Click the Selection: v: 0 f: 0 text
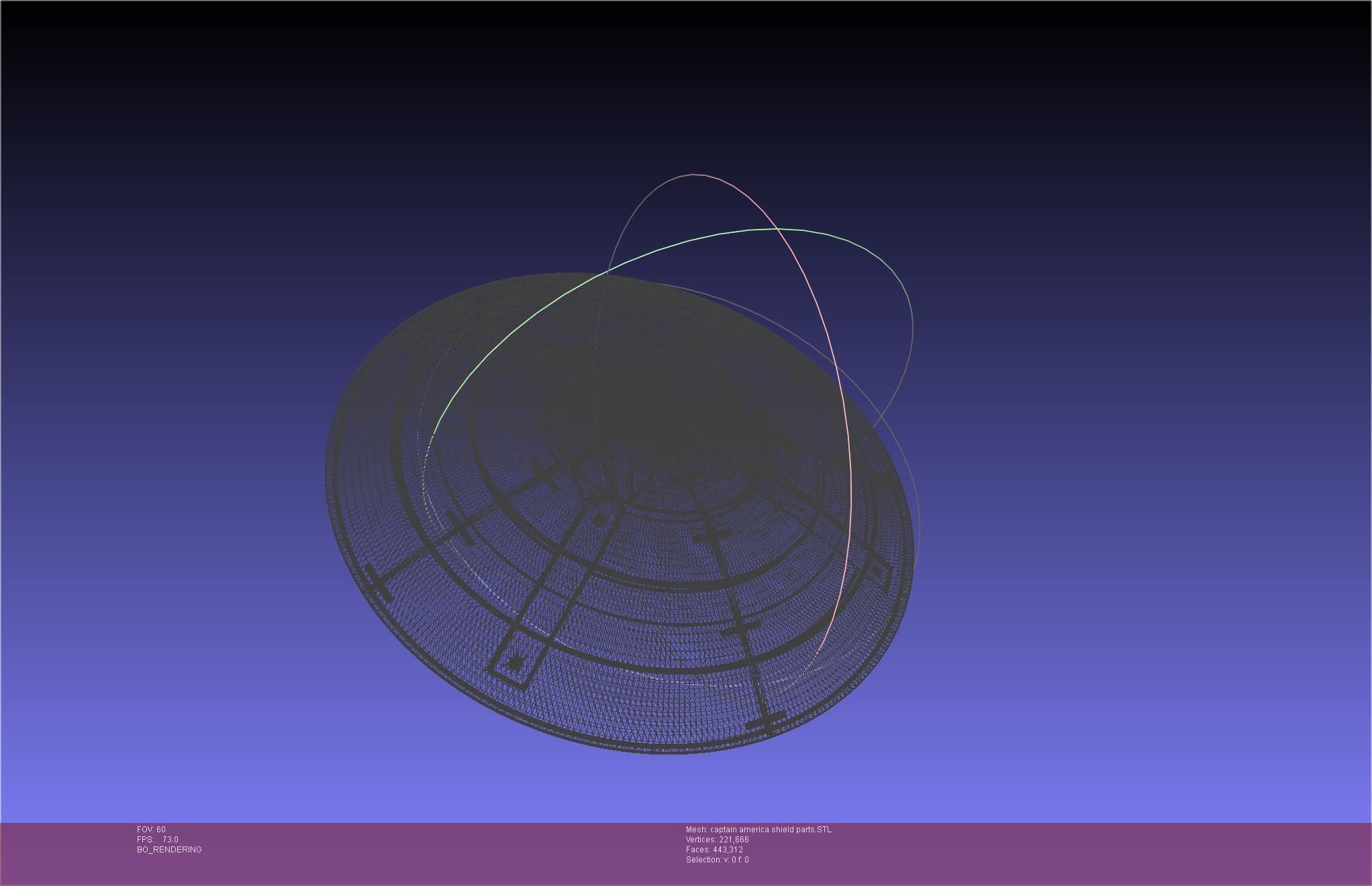The width and height of the screenshot is (1372, 886). point(717,860)
